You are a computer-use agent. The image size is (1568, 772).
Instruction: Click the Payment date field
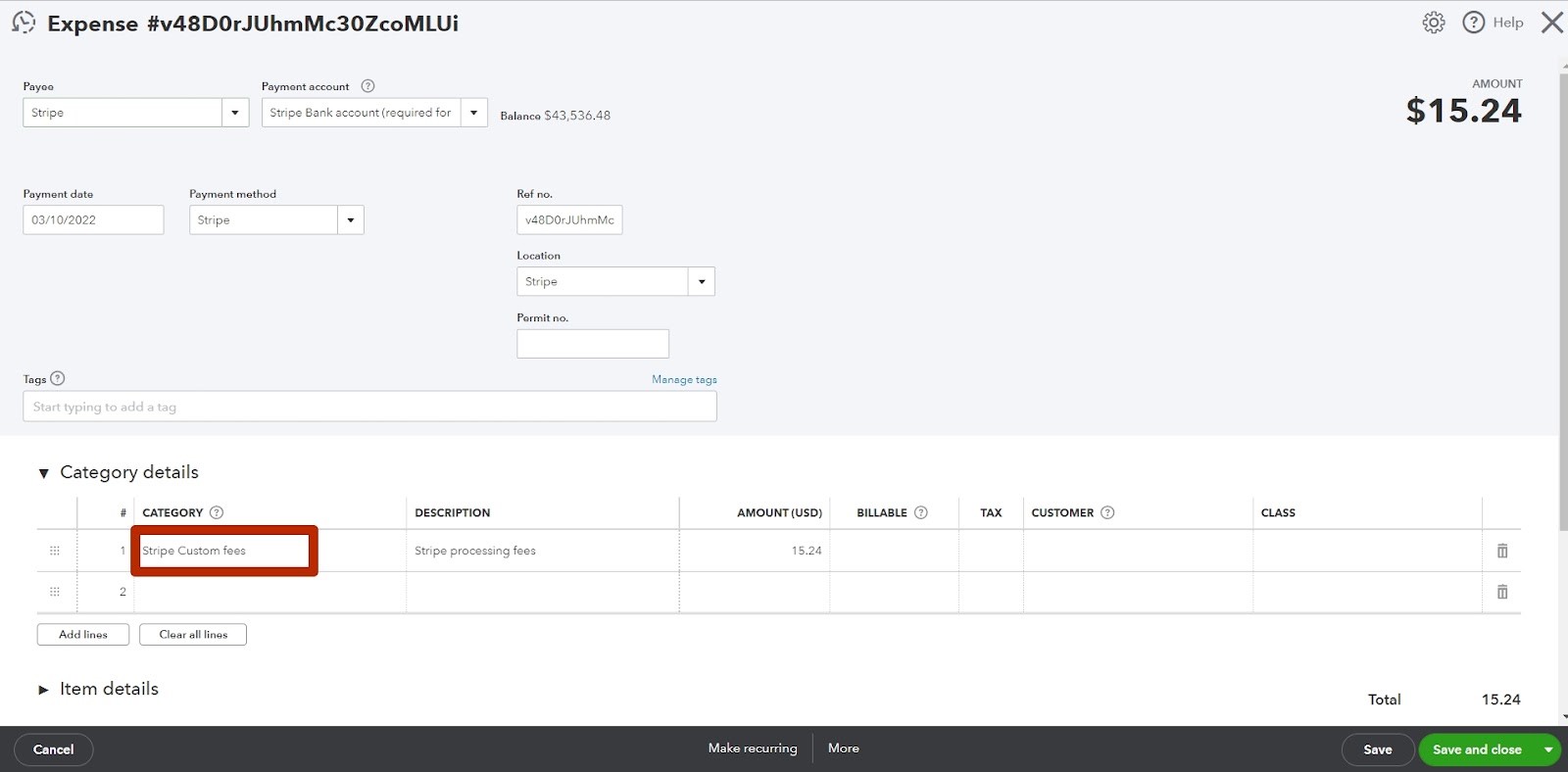pos(93,219)
